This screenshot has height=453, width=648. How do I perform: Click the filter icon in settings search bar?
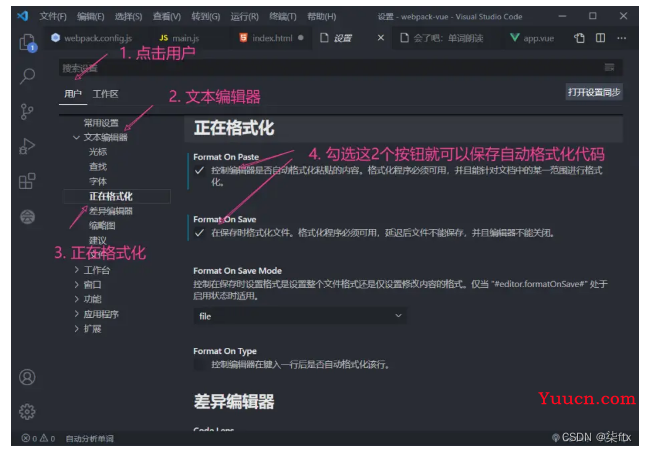click(610, 68)
